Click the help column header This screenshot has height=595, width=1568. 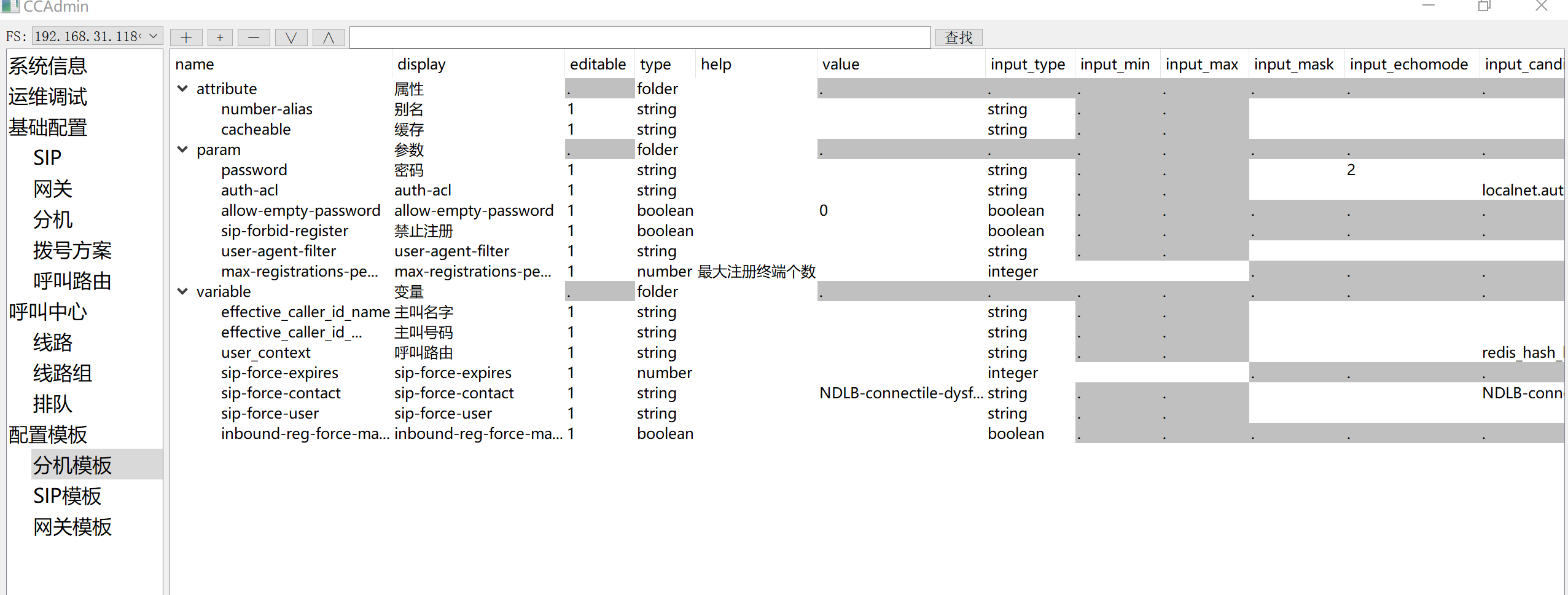click(x=756, y=65)
